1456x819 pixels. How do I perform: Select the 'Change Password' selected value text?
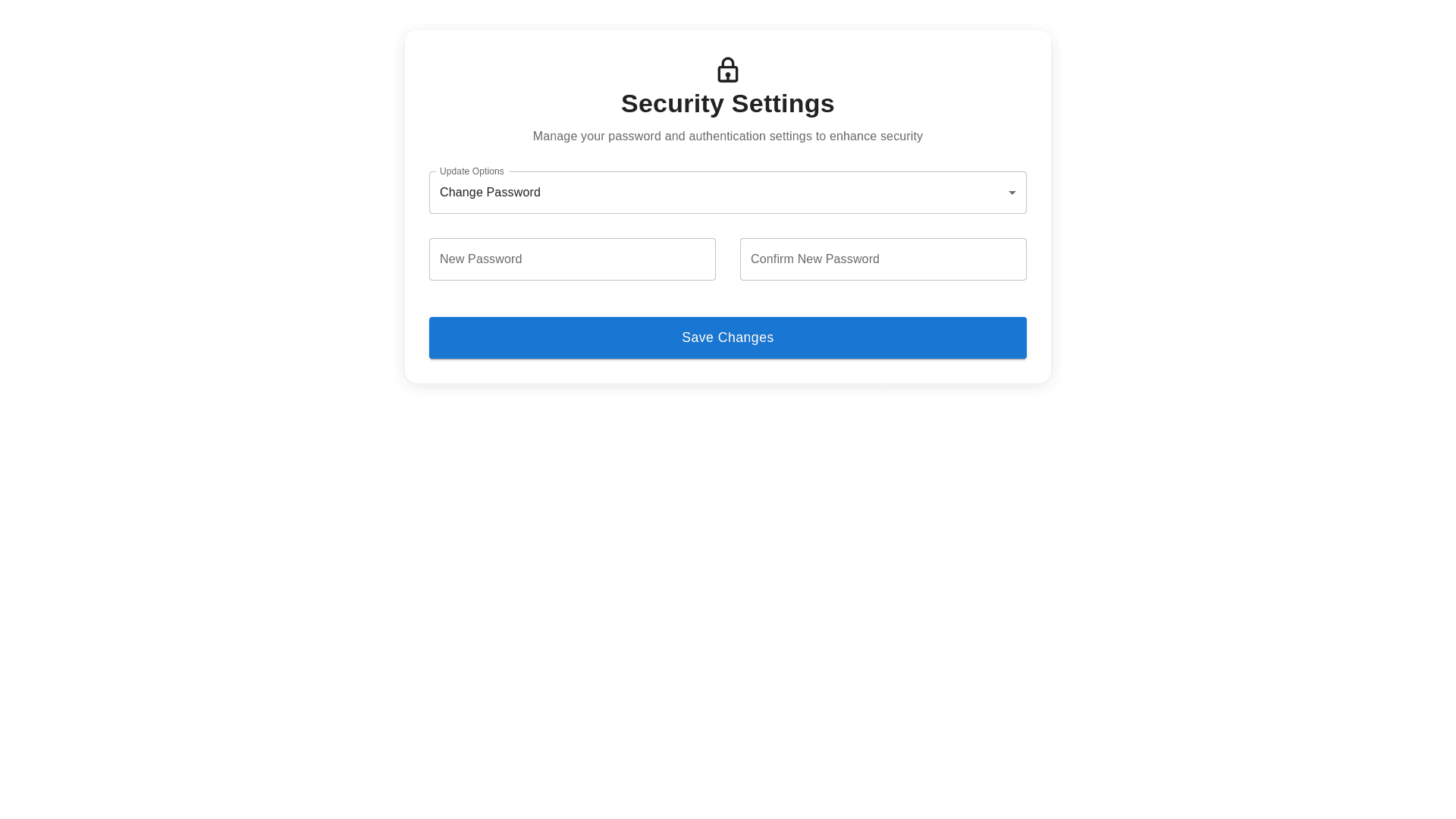tap(490, 193)
